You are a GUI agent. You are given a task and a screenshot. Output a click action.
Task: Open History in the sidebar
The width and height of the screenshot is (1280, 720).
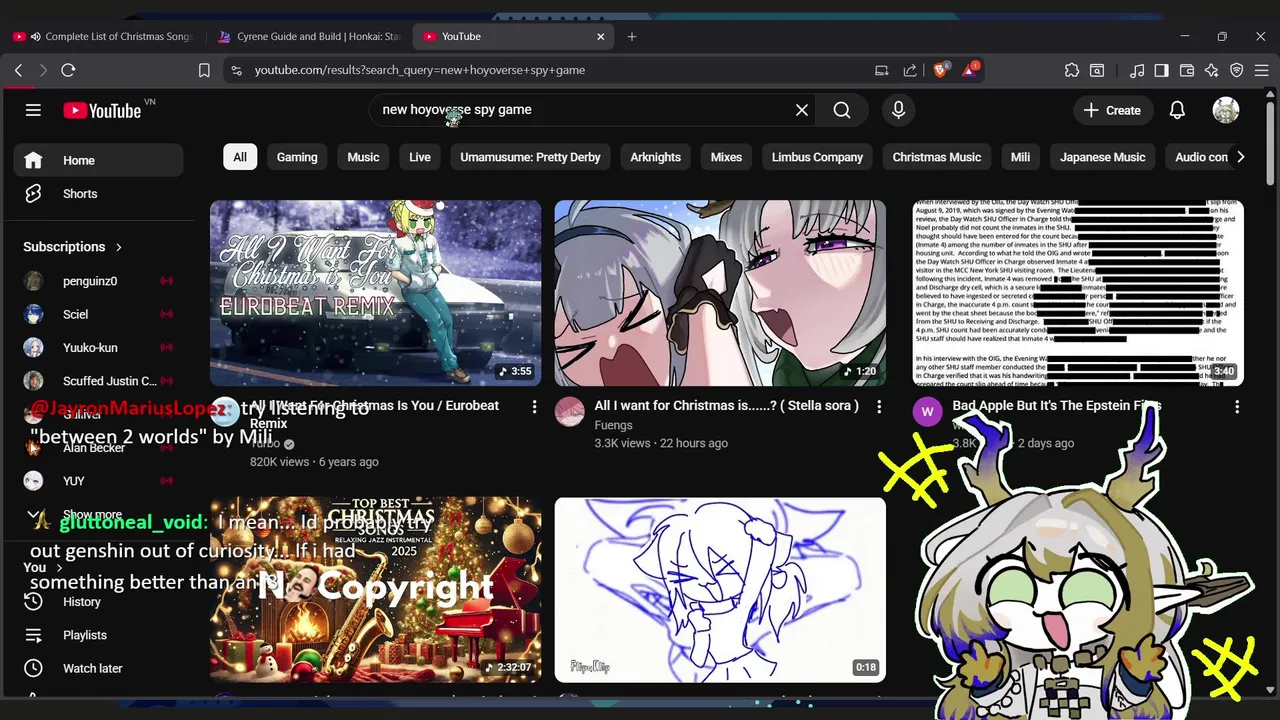[98, 602]
